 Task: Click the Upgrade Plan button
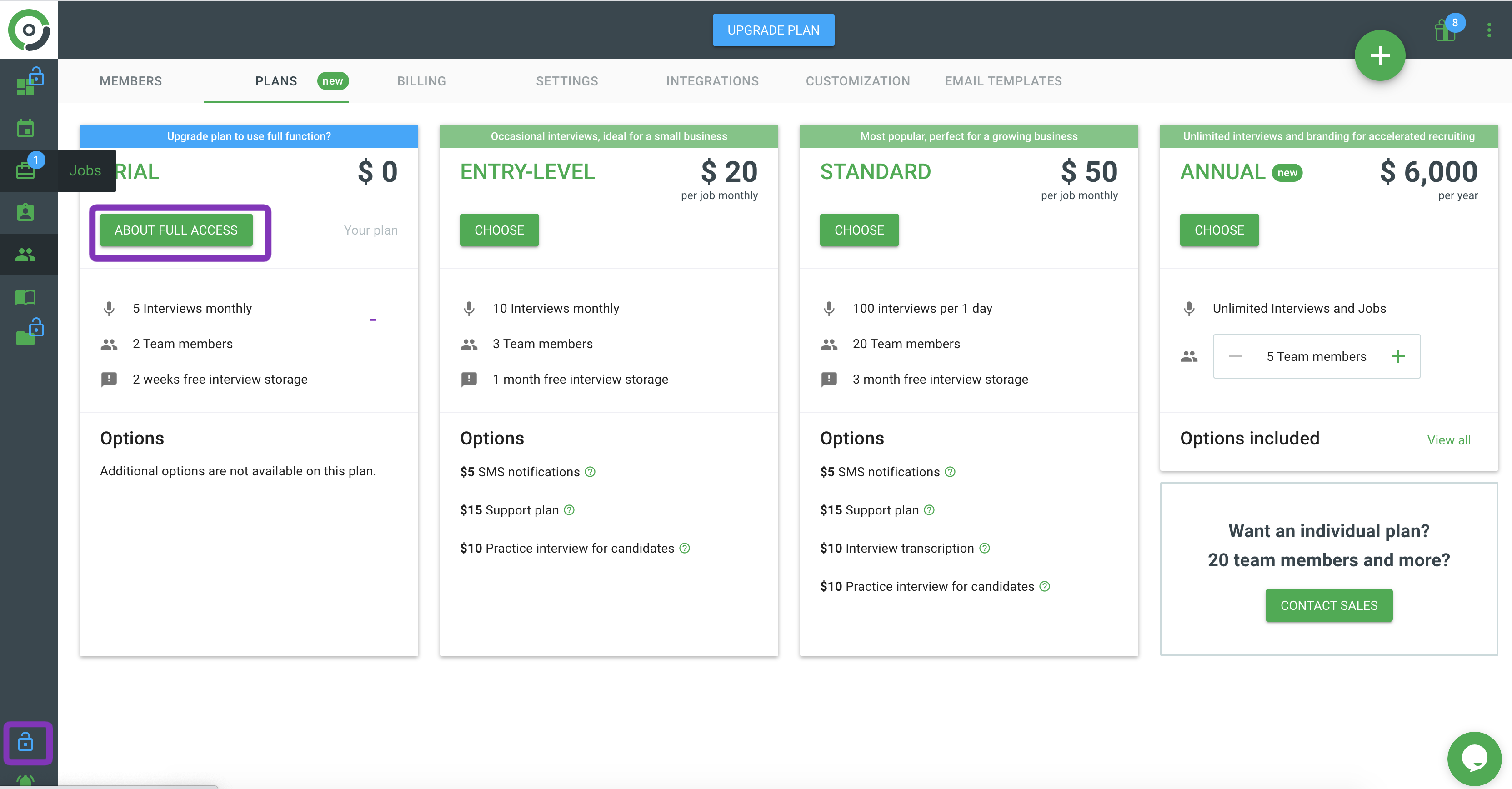[773, 30]
